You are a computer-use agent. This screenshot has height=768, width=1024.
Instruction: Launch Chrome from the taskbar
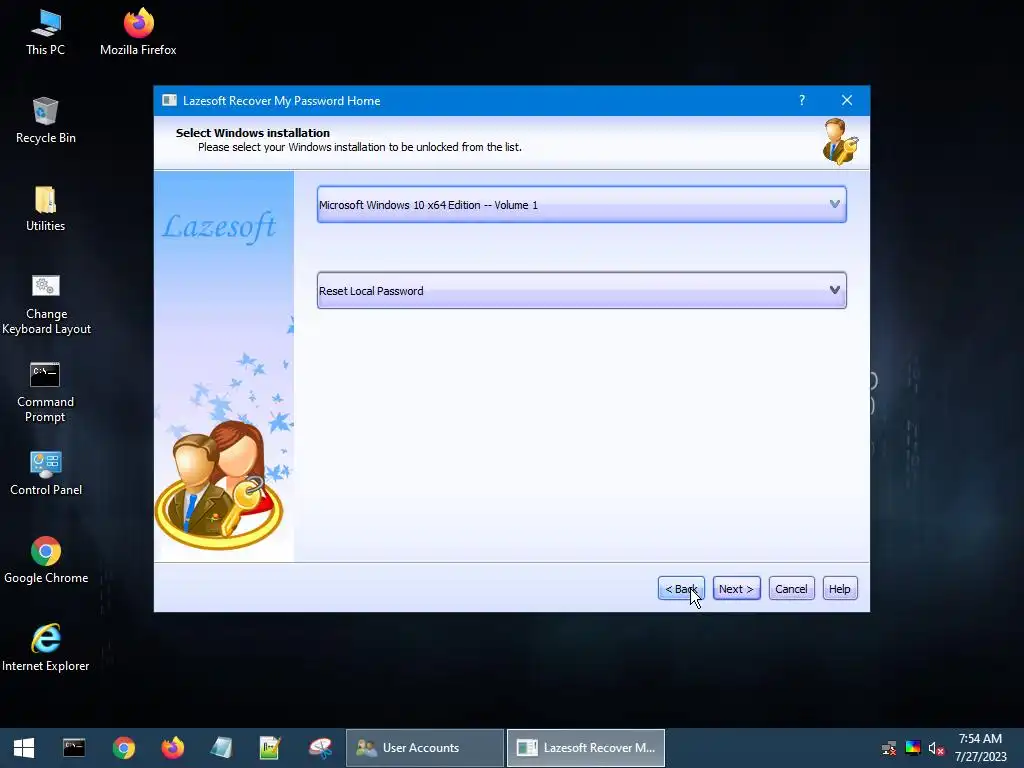pyautogui.click(x=123, y=748)
